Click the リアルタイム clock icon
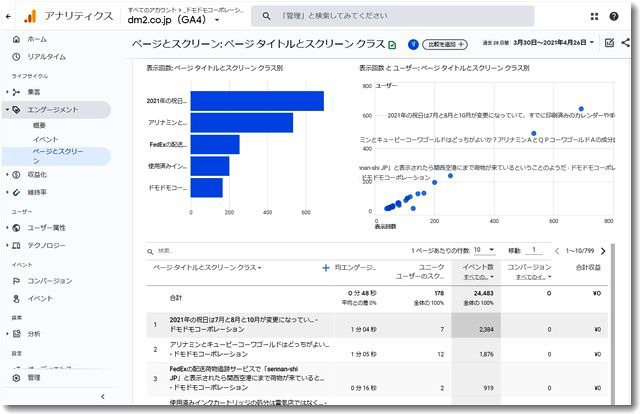This screenshot has width=640, height=414. click(16, 57)
